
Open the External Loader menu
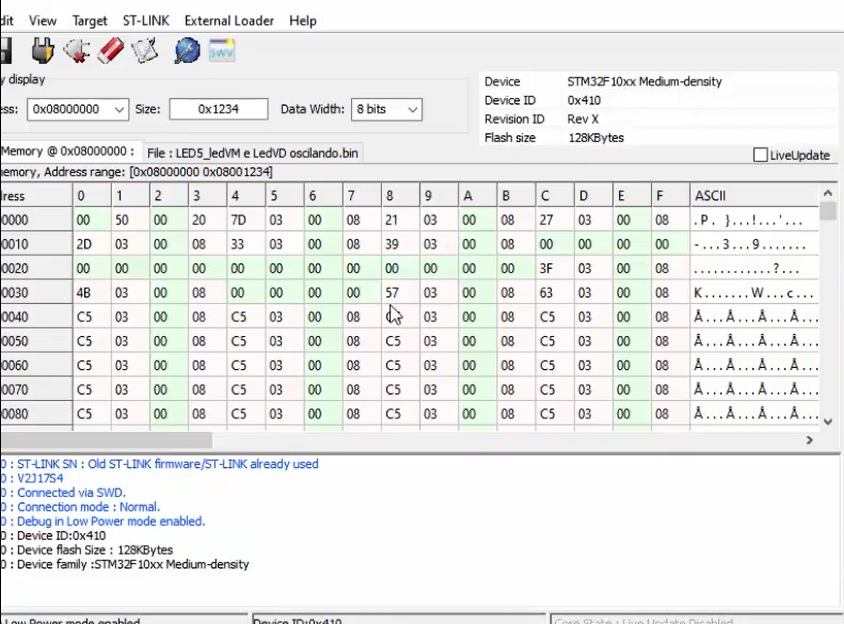tap(229, 20)
